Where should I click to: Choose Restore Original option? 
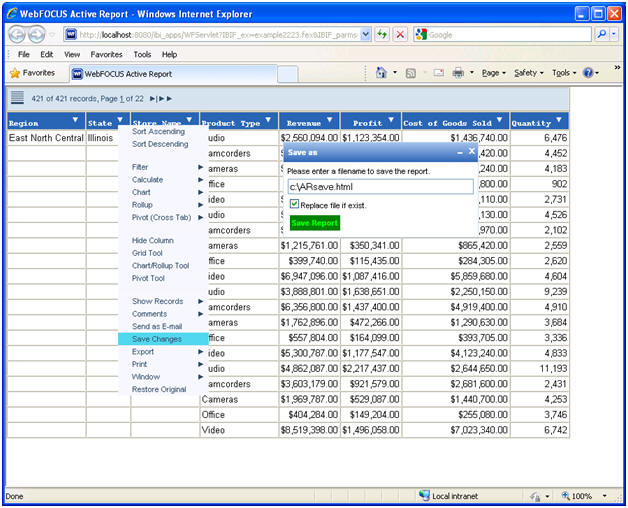click(159, 389)
